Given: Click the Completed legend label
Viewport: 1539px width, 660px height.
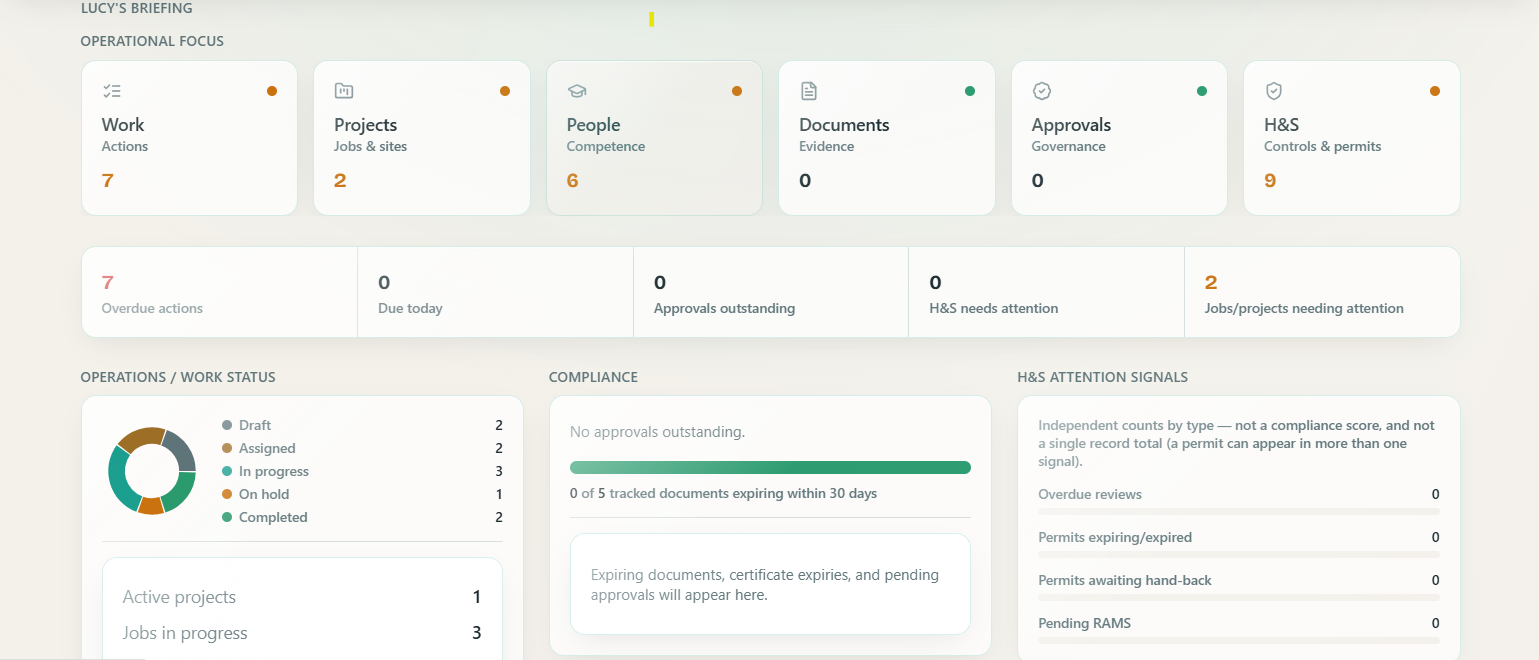Looking at the screenshot, I should click(273, 517).
